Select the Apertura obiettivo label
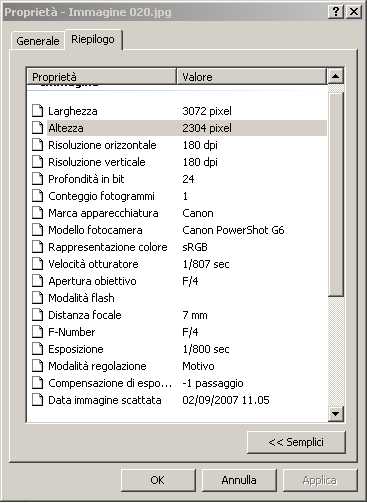367x503 pixels. [92, 281]
